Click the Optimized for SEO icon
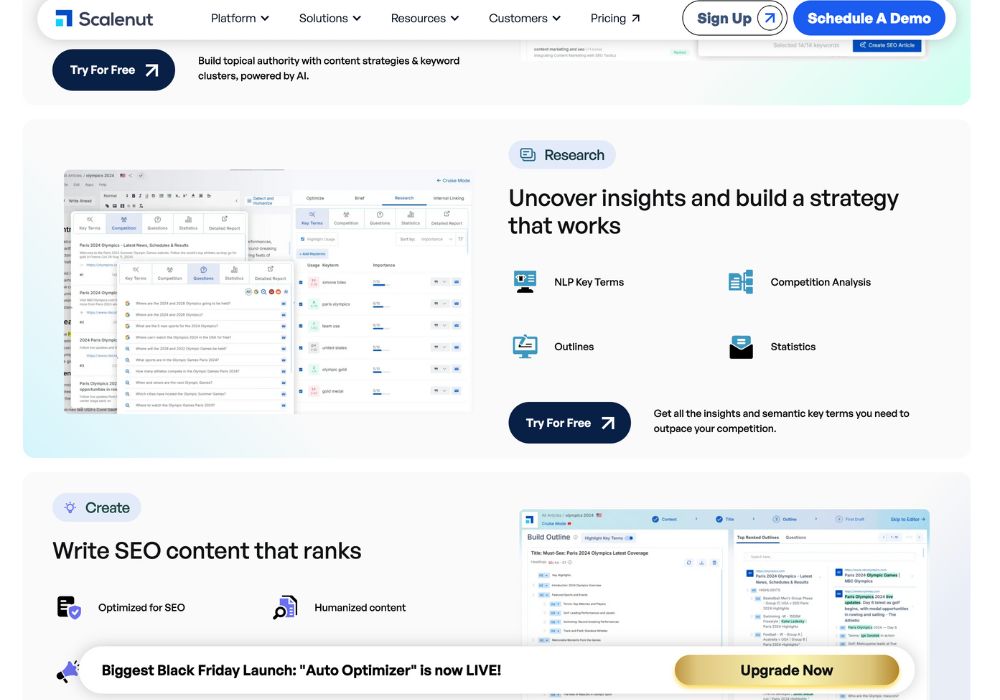The image size is (1000, 700). 69,608
